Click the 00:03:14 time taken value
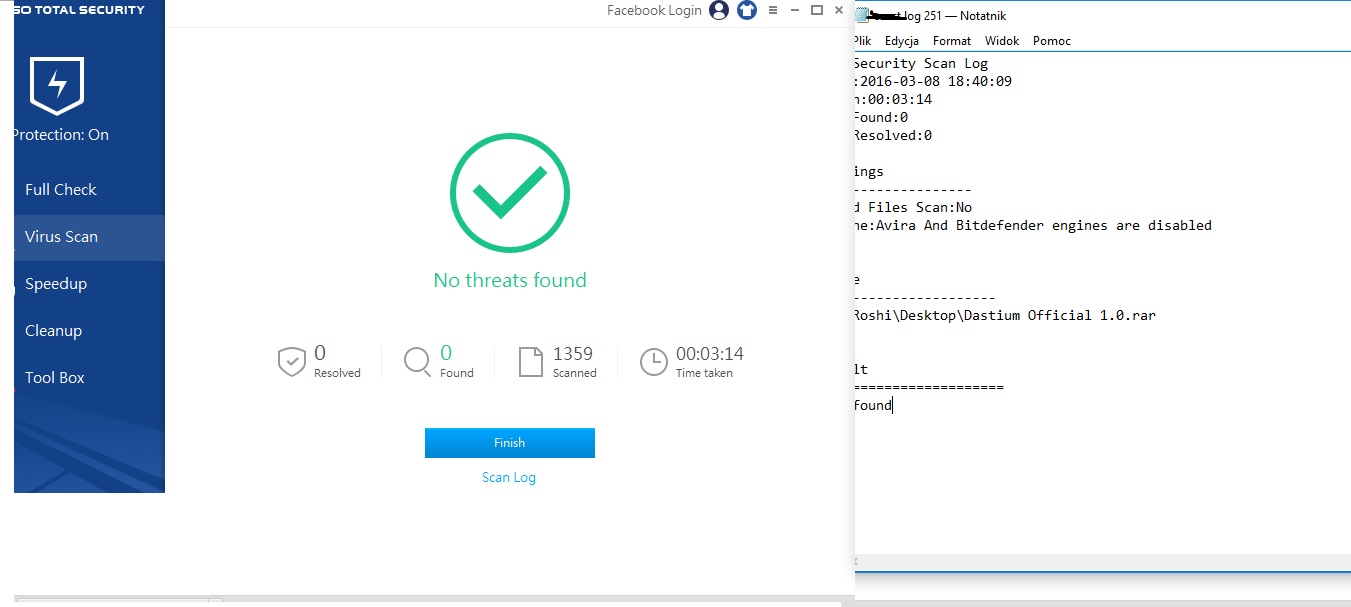1351x607 pixels. (x=710, y=354)
